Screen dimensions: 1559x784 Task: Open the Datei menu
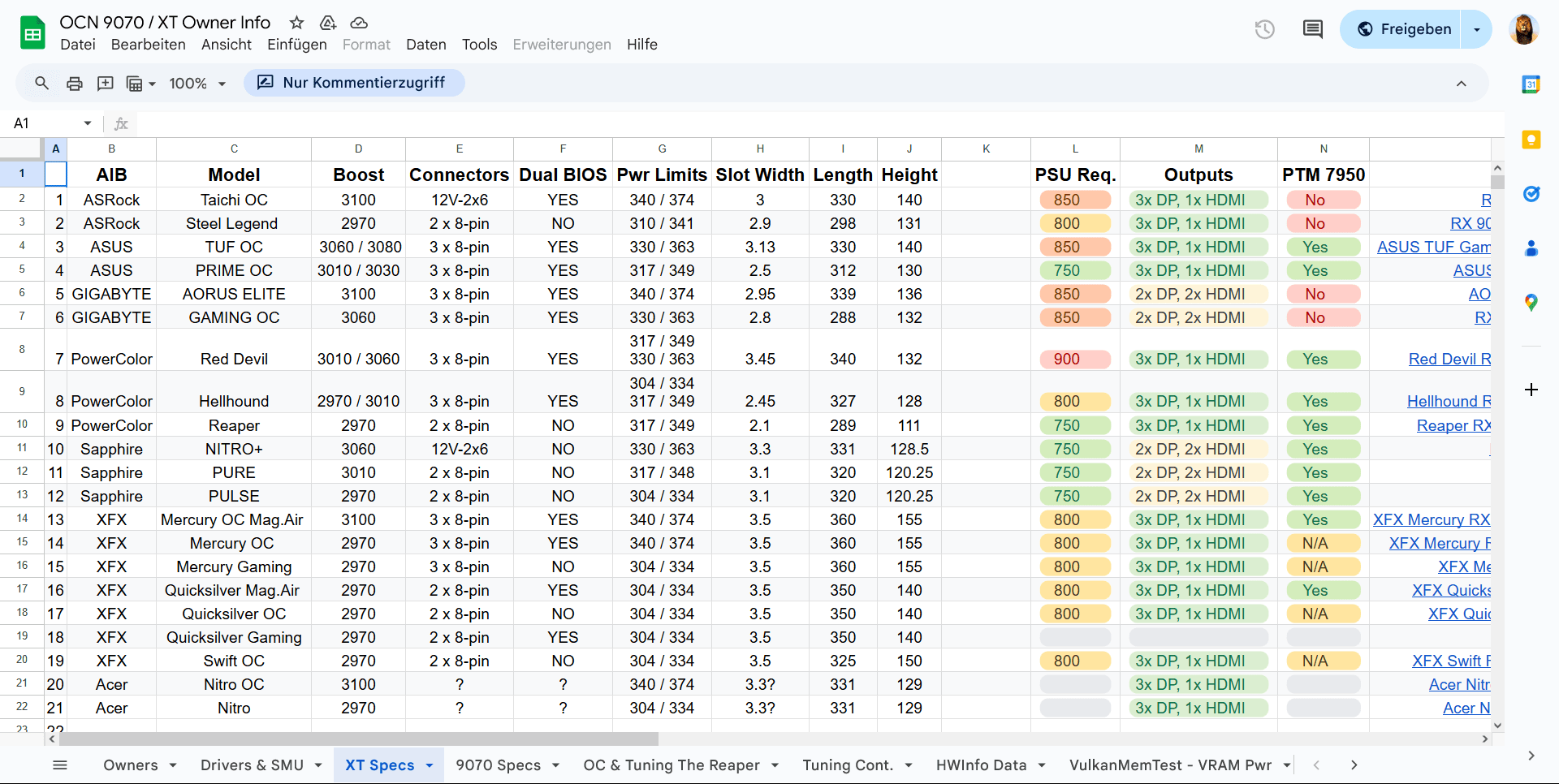tap(78, 45)
